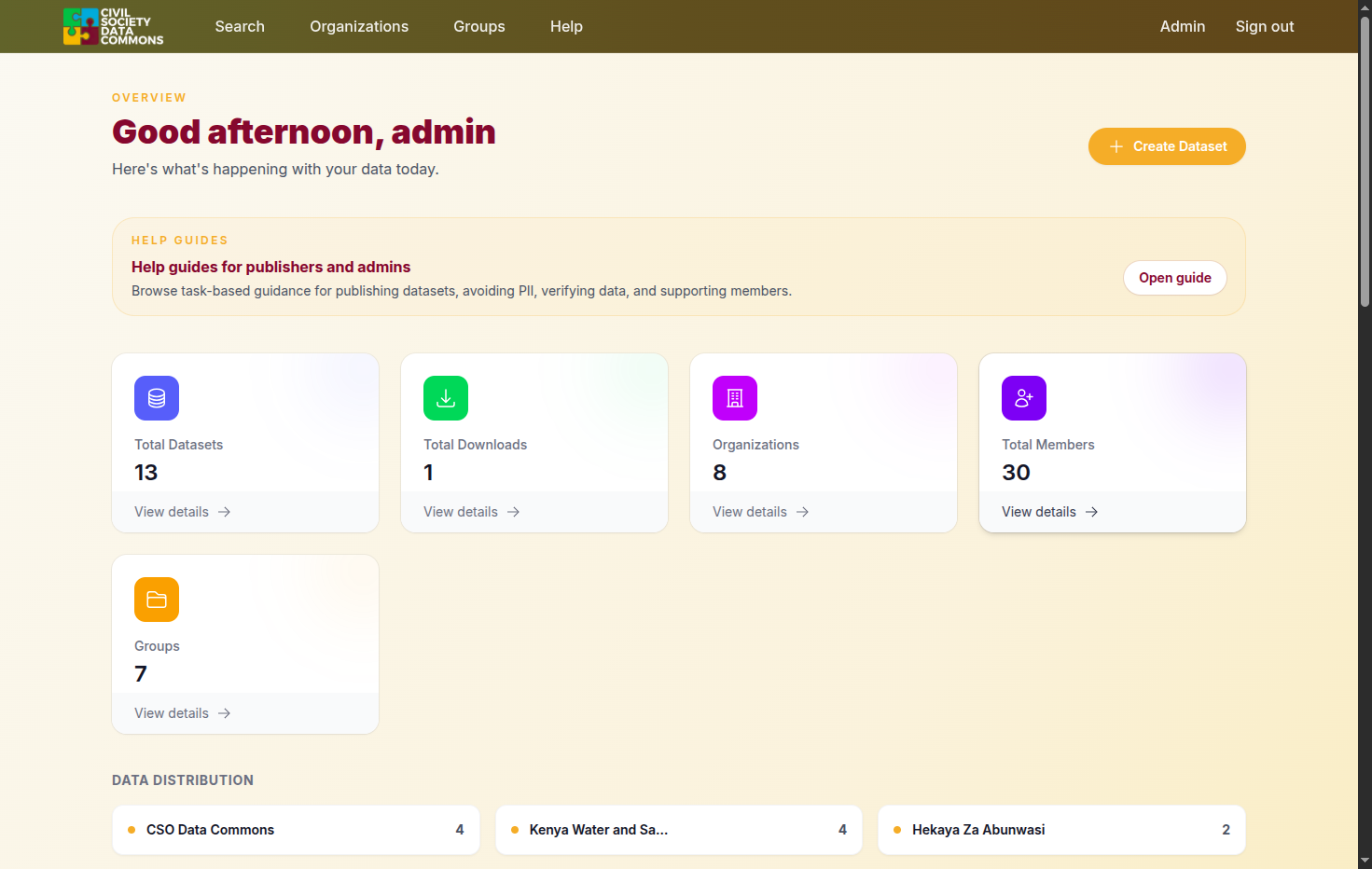View details for Total Datasets
The width and height of the screenshot is (1372, 869).
pos(183,512)
